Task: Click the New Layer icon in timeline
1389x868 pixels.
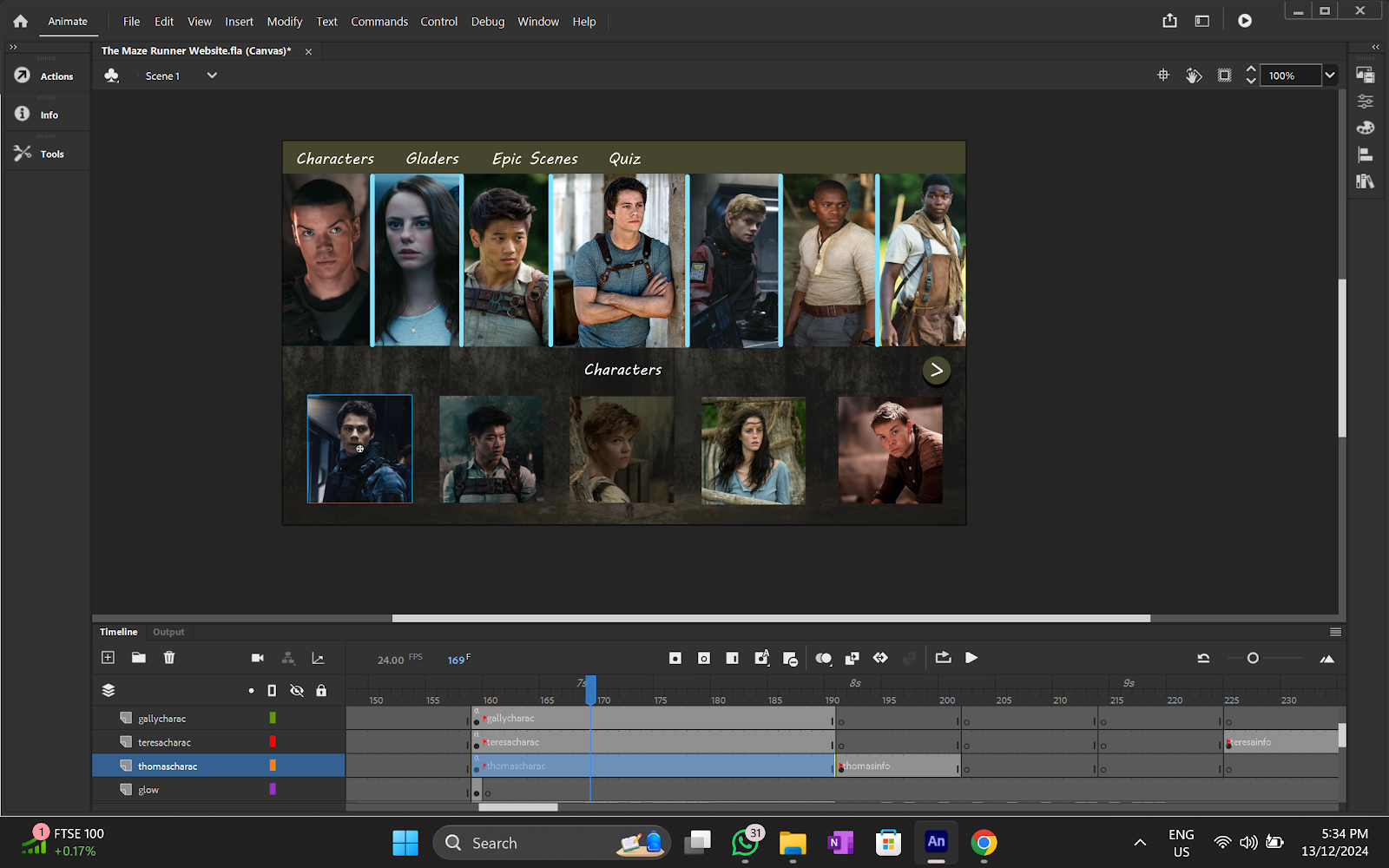Action: pos(108,658)
